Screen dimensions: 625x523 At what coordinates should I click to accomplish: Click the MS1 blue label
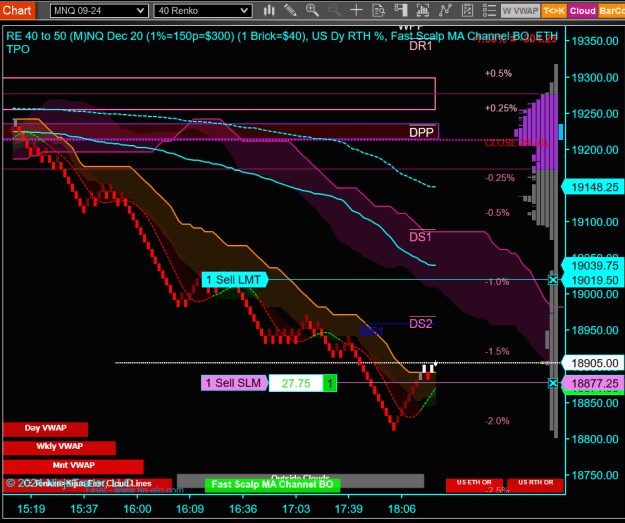pos(371,331)
